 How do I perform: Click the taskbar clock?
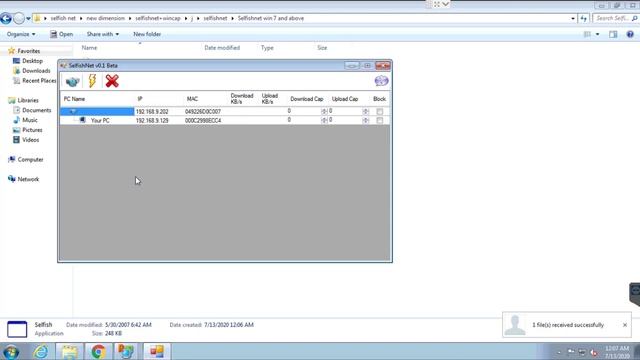tap(617, 352)
